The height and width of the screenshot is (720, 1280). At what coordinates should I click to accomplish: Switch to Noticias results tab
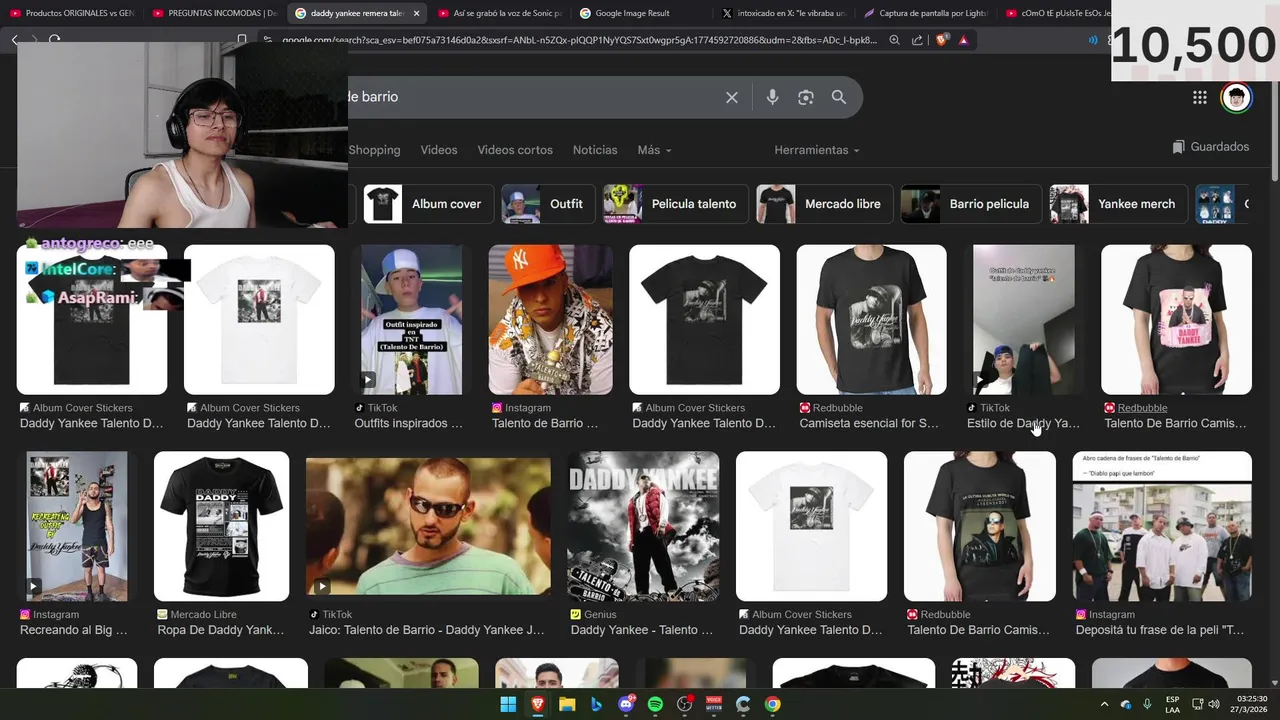pyautogui.click(x=595, y=150)
